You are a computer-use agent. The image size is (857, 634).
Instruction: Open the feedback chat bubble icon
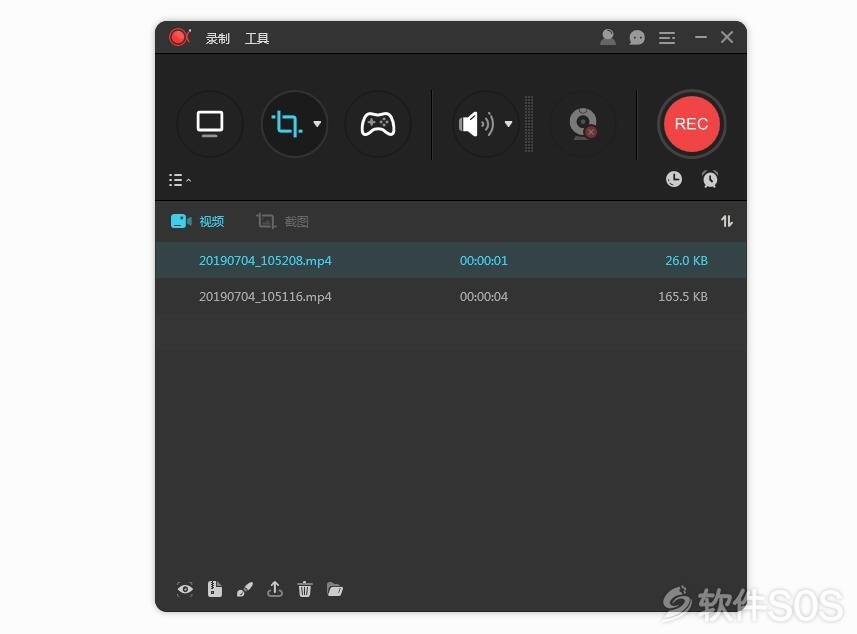click(x=637, y=38)
